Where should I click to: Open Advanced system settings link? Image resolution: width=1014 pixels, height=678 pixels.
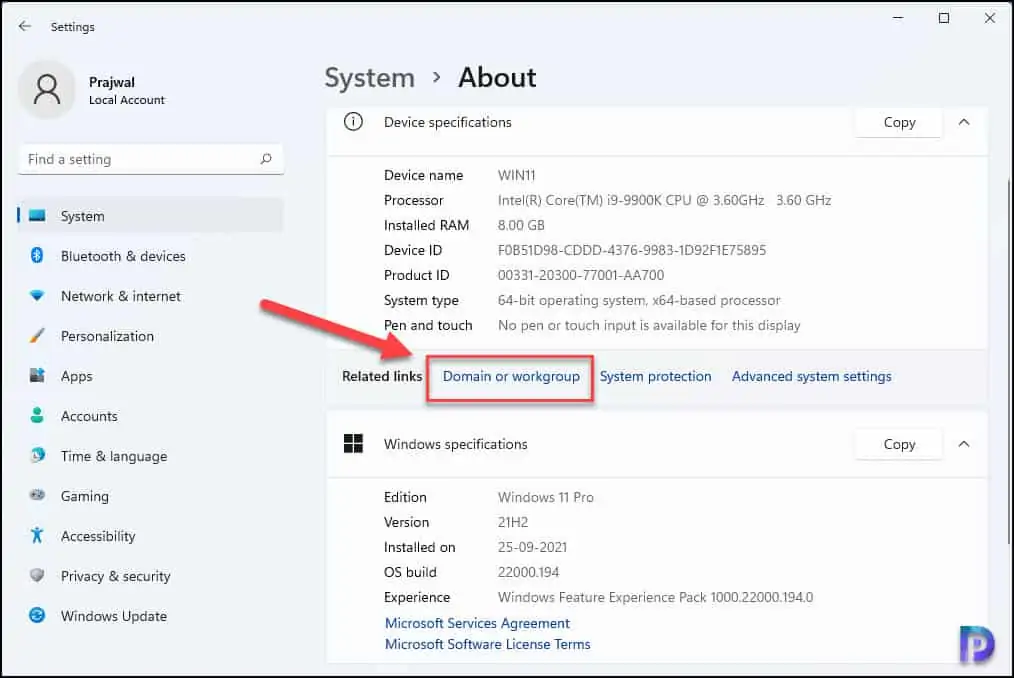click(x=811, y=377)
